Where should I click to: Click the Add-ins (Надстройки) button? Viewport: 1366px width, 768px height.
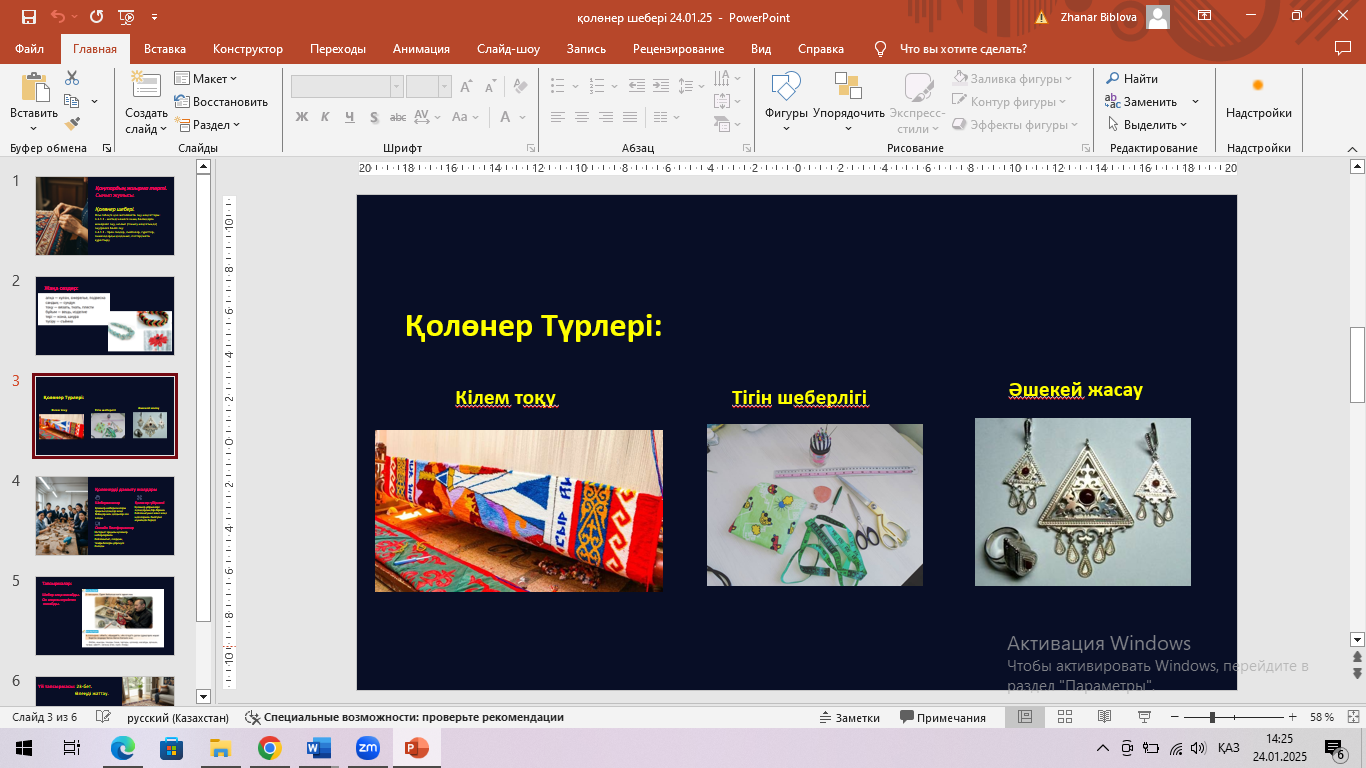(1258, 98)
